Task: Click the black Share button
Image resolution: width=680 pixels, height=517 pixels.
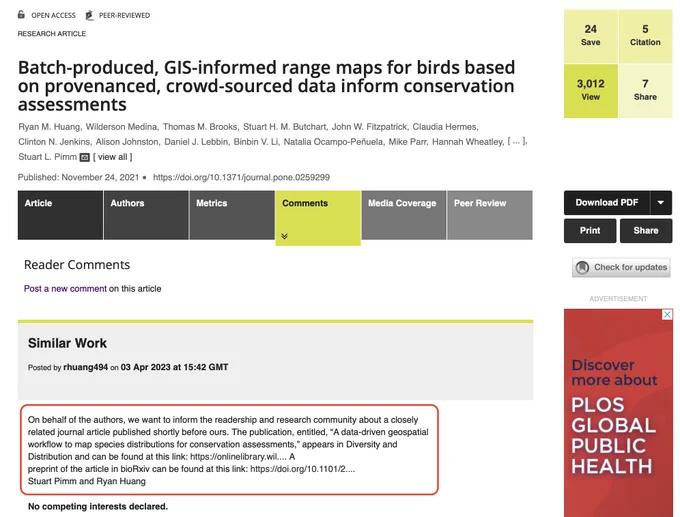Action: click(x=646, y=231)
